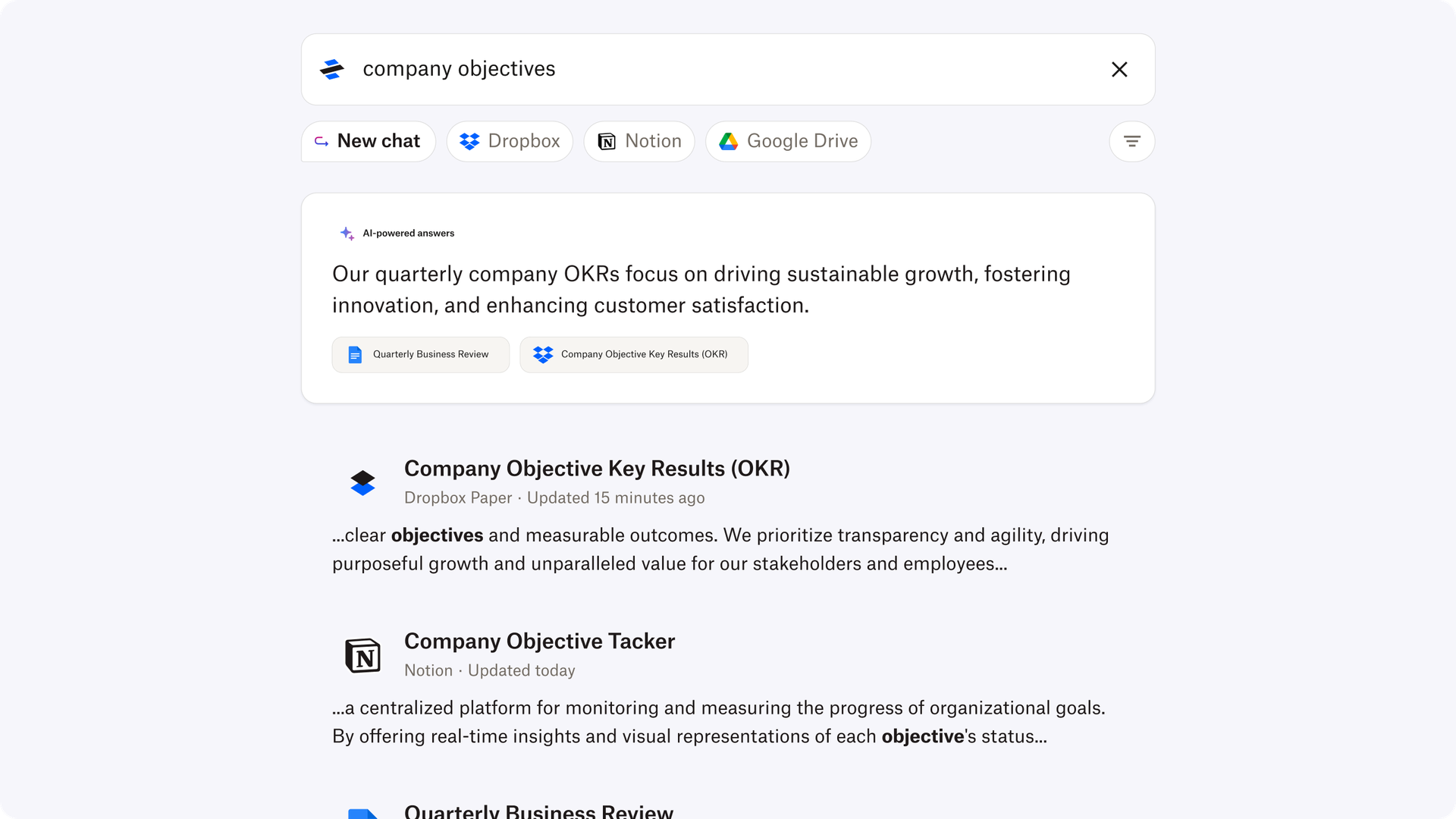Clear the search query with the X
The width and height of the screenshot is (1456, 819).
pos(1119,69)
